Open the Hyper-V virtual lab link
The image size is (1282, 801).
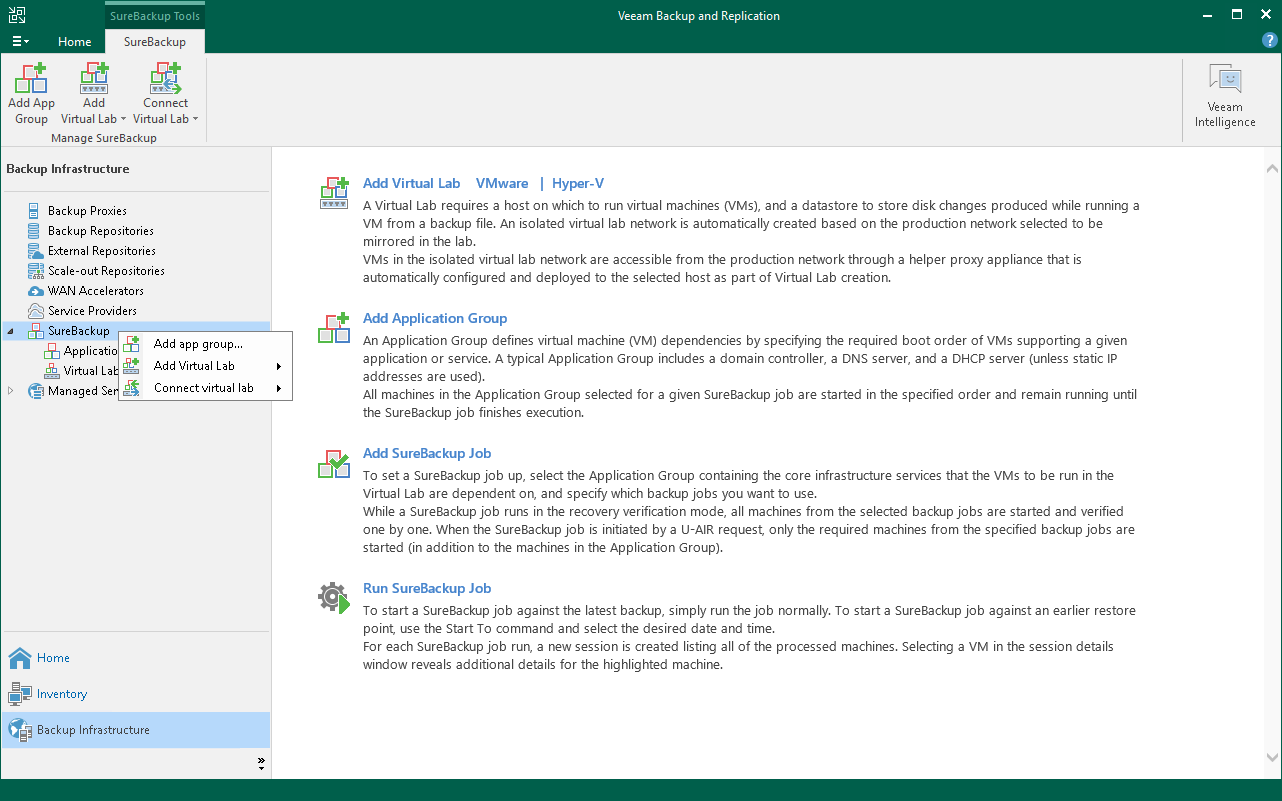[x=578, y=184]
